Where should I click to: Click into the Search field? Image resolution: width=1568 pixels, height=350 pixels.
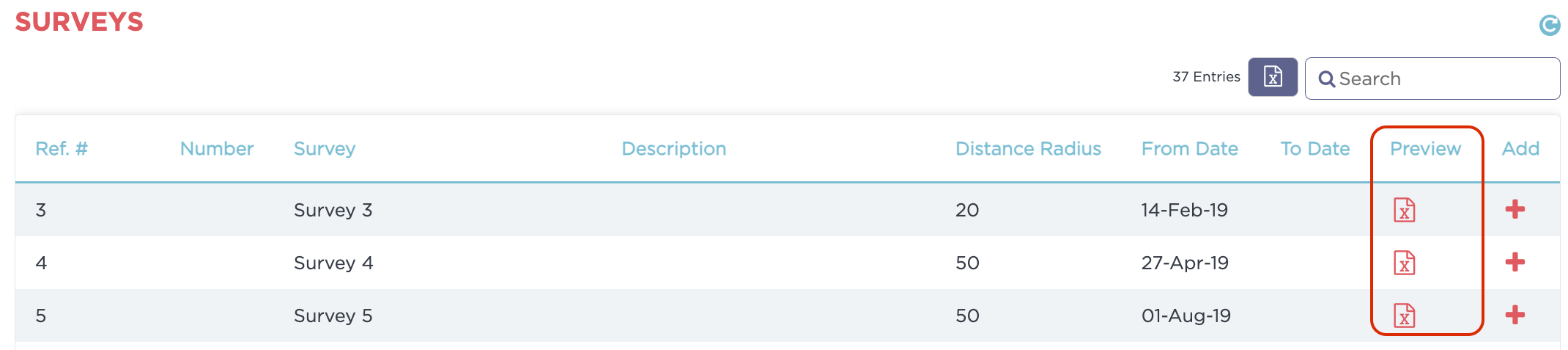click(1443, 79)
